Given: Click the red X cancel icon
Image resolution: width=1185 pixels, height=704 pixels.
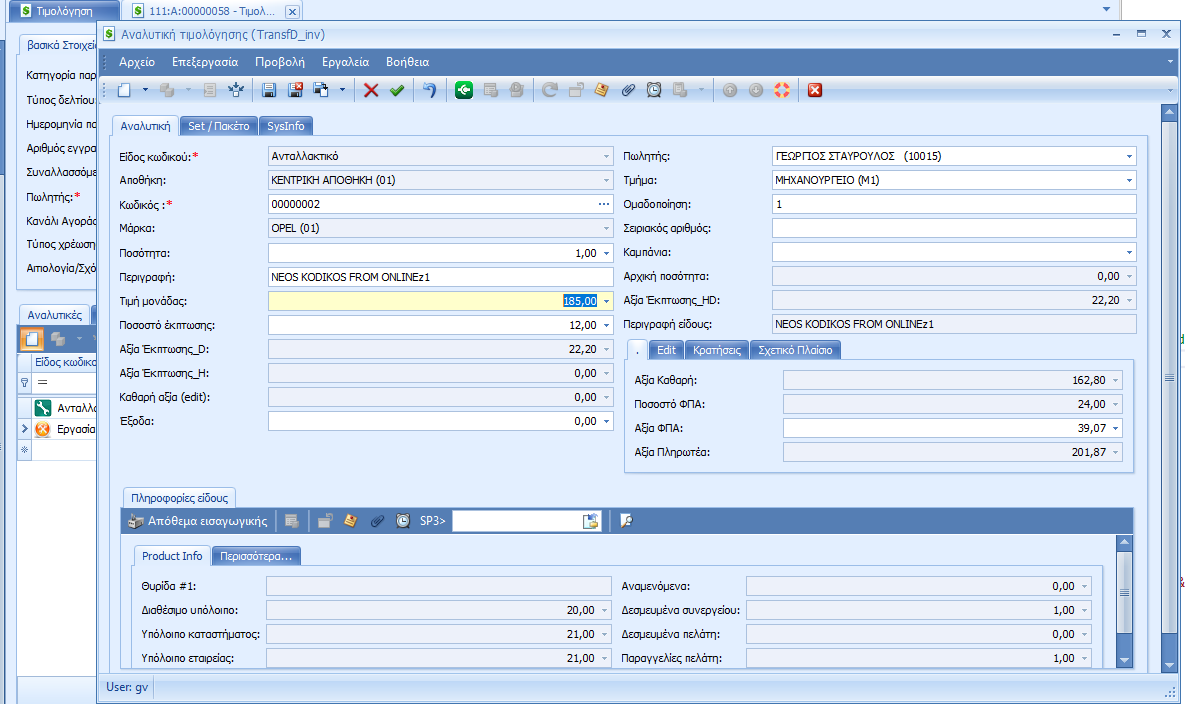Looking at the screenshot, I should tap(371, 90).
